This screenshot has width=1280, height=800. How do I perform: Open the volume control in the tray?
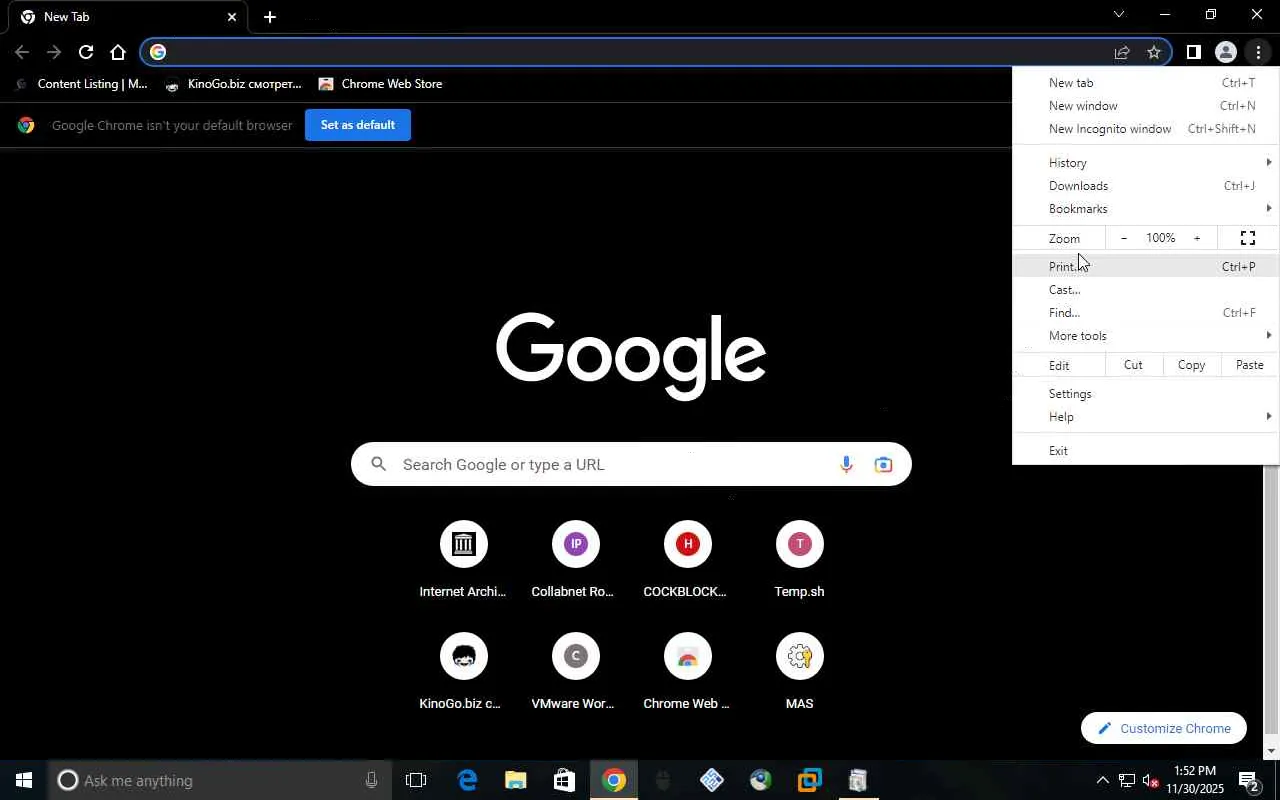[1150, 780]
